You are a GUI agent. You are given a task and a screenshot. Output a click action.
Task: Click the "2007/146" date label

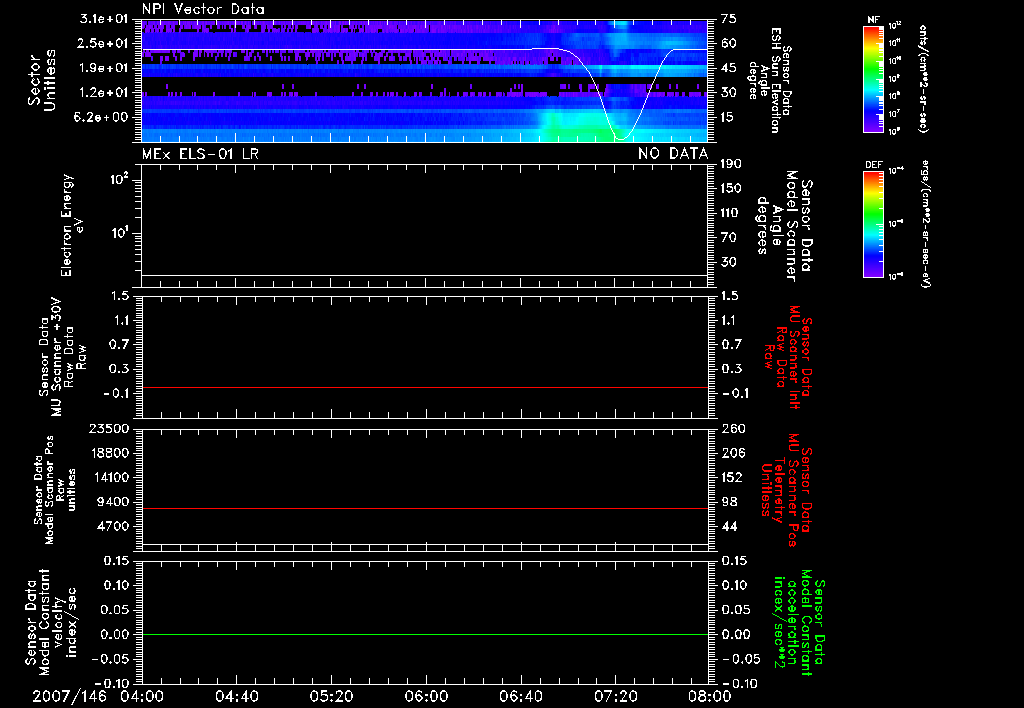[69, 696]
